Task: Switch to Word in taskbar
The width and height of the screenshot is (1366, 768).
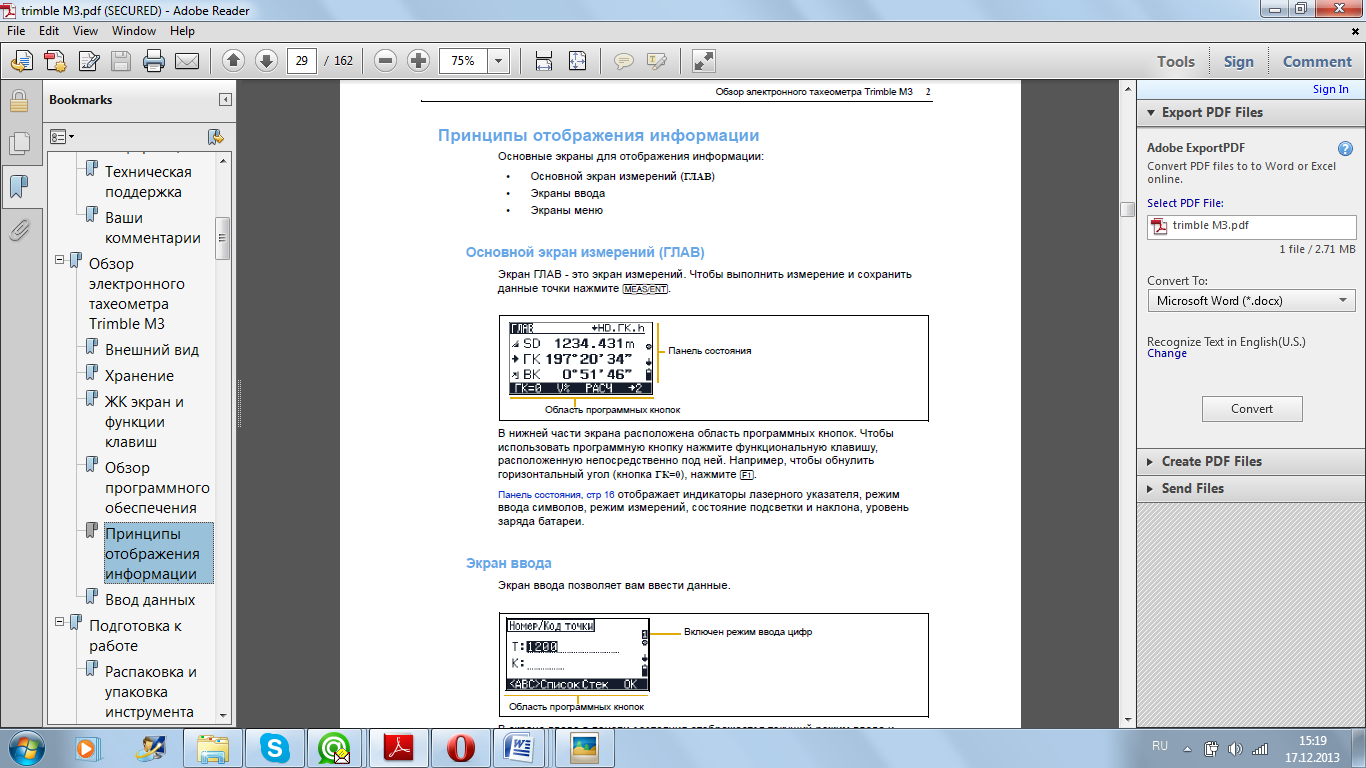Action: click(x=519, y=748)
